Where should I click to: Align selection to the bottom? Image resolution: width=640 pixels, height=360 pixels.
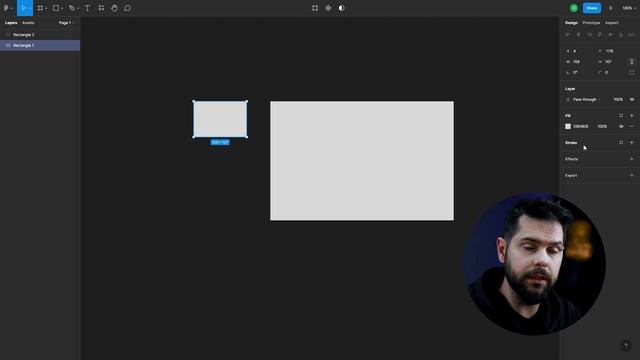tap(621, 35)
